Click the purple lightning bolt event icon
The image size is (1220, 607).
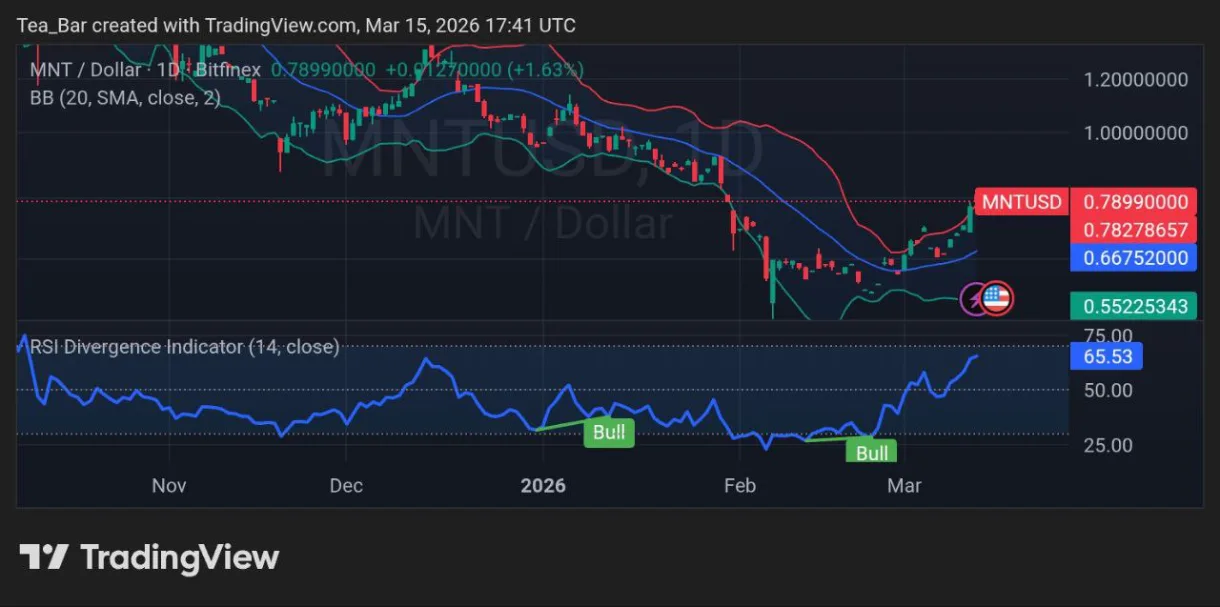974,298
